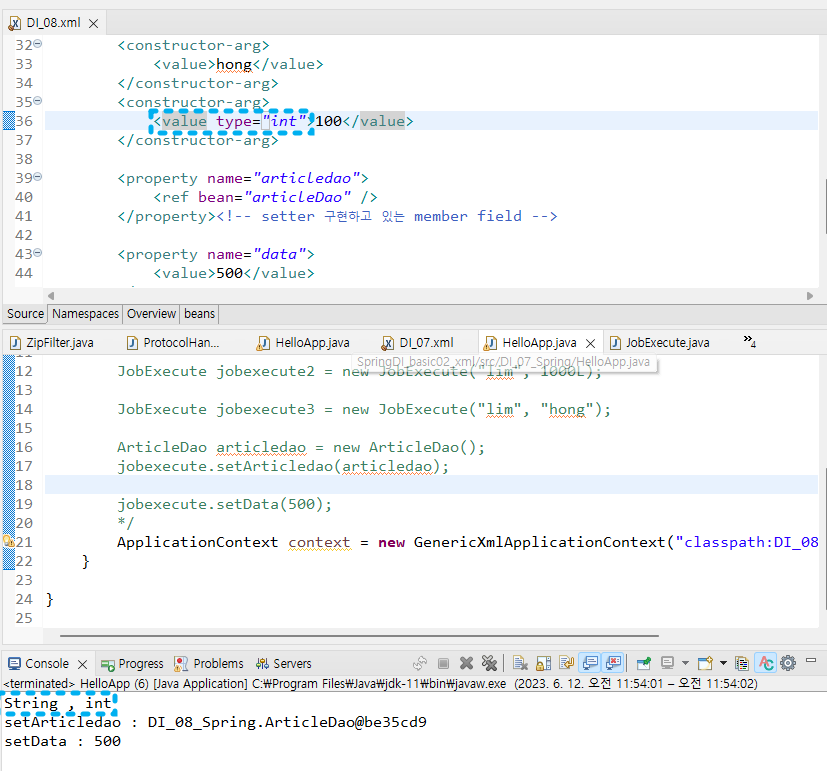This screenshot has height=771, width=827.
Task: Click the console colored-lines page icon
Action: click(x=742, y=663)
